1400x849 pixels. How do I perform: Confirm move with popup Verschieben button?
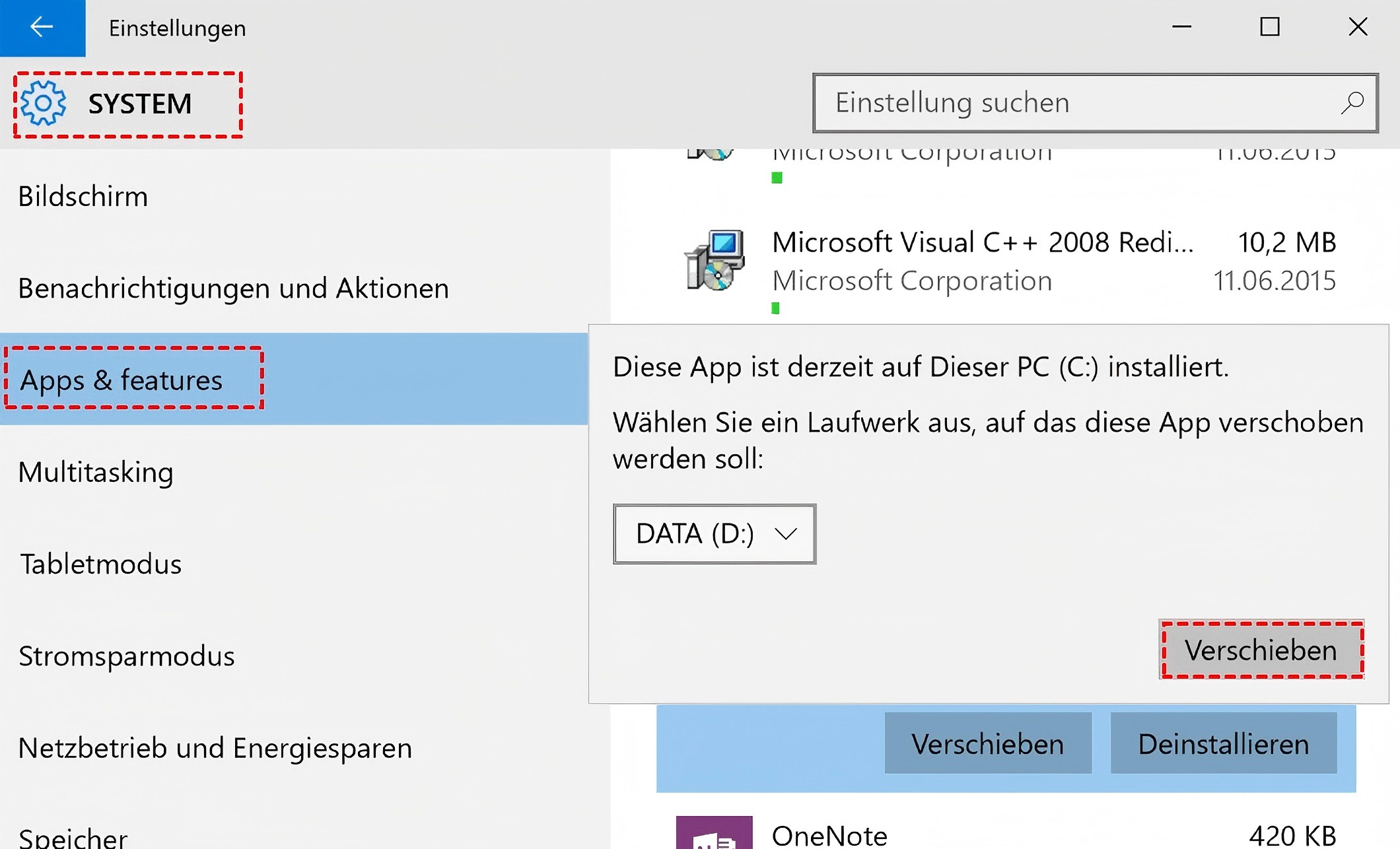pos(1261,650)
